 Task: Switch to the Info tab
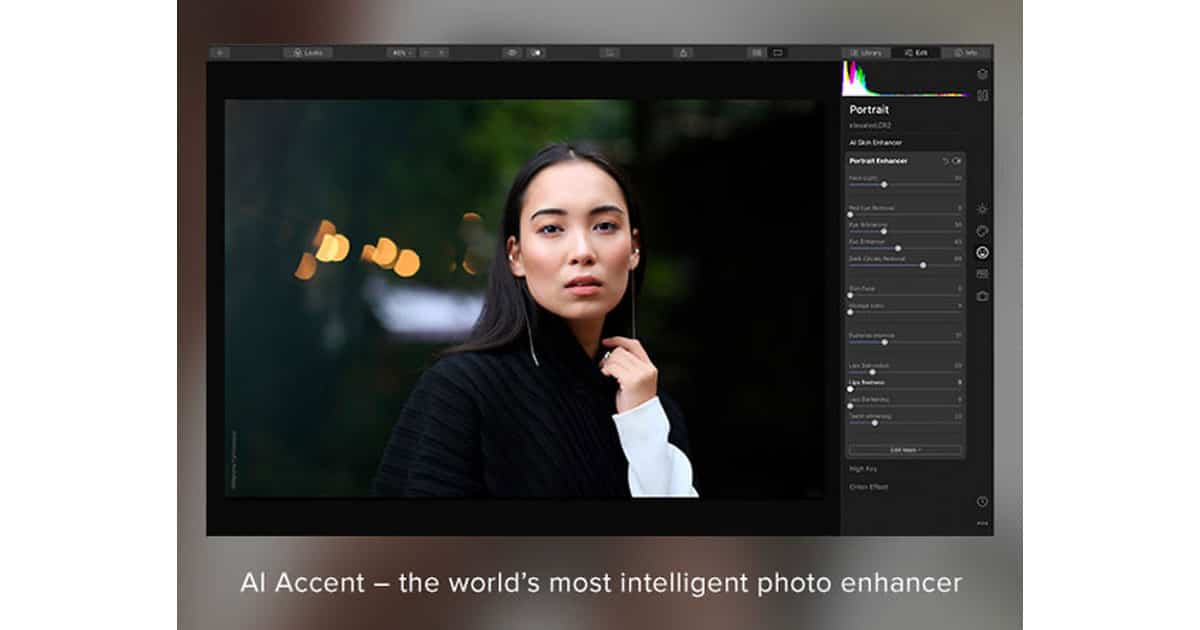(966, 52)
